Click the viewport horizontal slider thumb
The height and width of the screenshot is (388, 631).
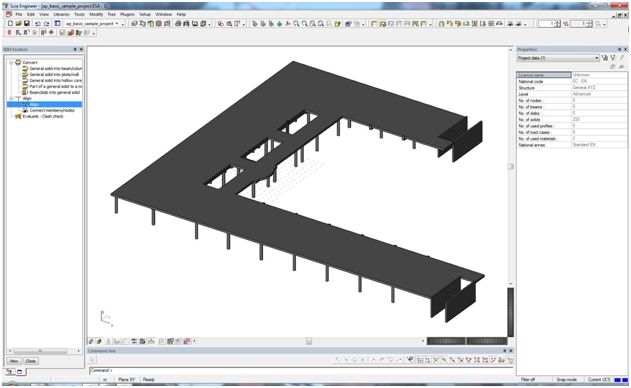pyautogui.click(x=309, y=341)
